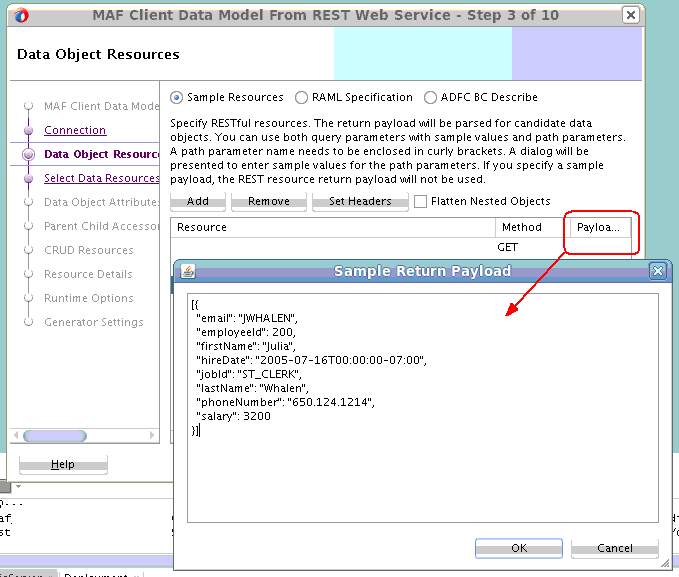Click the "employeeId": 200 line
Screen dimensions: 679x577
246,332
